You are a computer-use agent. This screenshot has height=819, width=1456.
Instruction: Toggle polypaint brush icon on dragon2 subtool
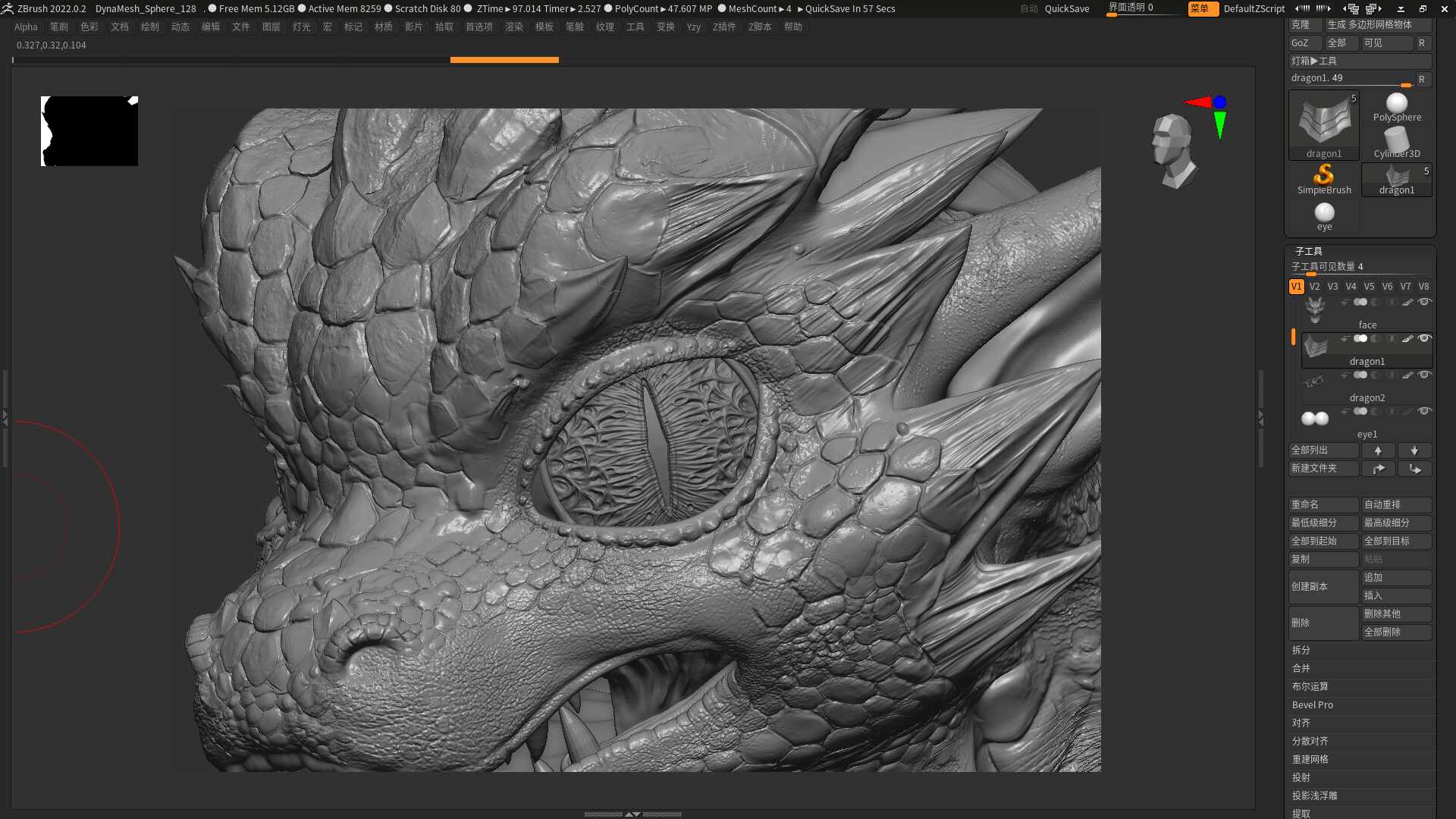[1407, 375]
